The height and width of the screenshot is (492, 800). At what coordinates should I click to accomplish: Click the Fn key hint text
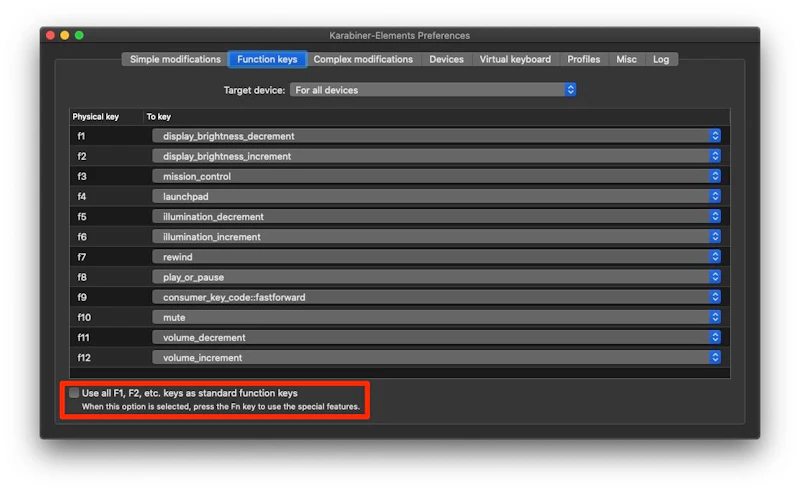point(220,407)
